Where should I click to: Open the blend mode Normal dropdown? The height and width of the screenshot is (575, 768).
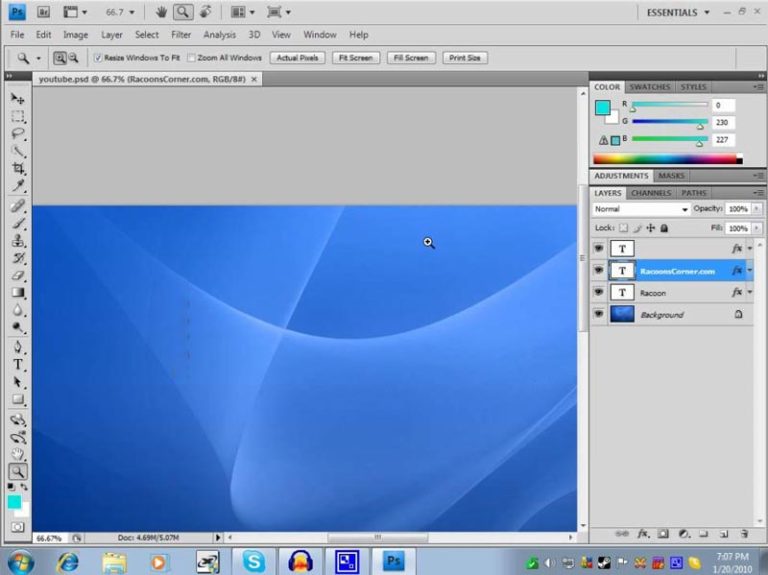click(641, 209)
